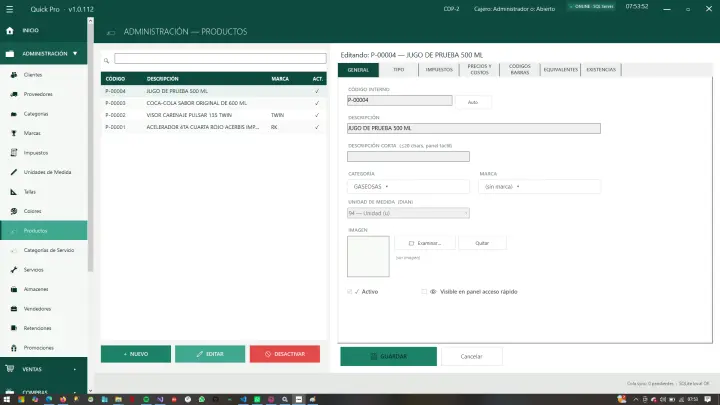720x405 pixels.
Task: Click the Inicio home icon
Action: click(10, 30)
